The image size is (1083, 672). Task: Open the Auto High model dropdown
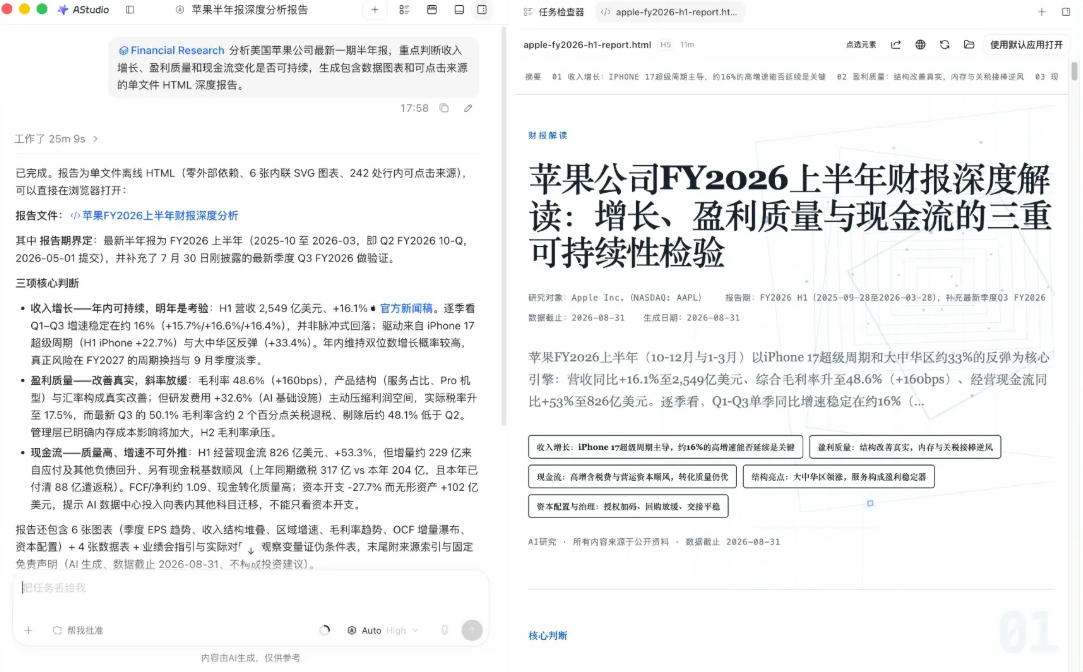coord(383,630)
